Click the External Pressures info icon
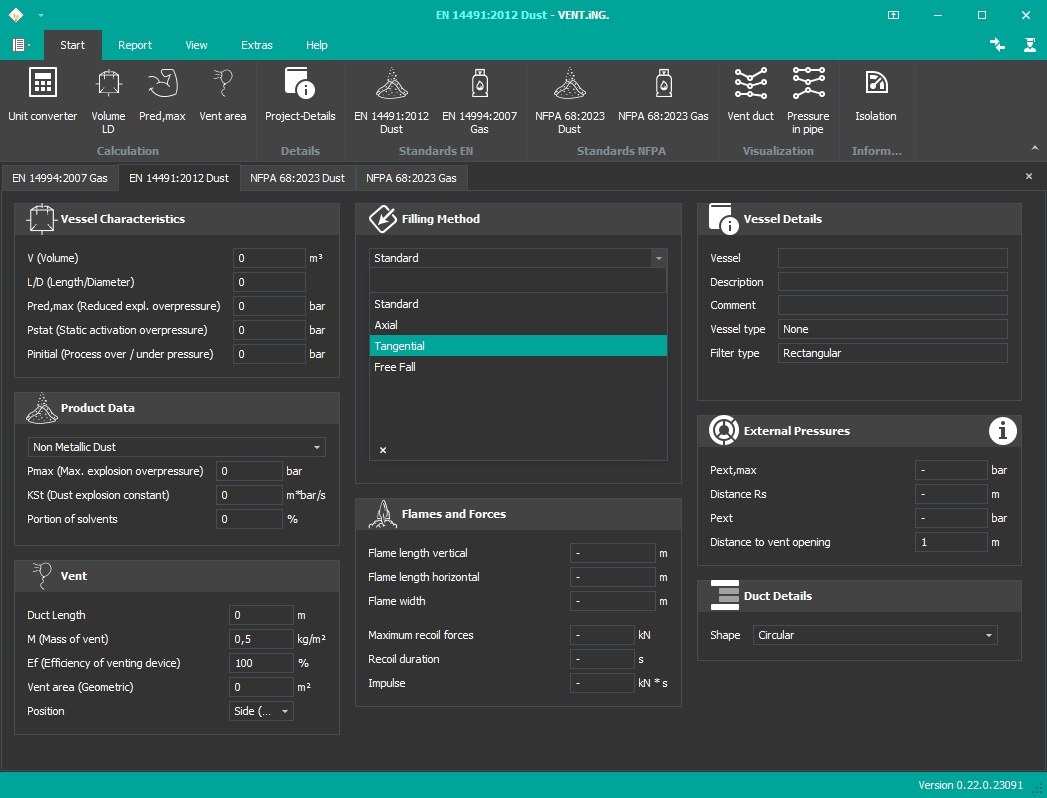This screenshot has height=798, width=1047. (1002, 431)
